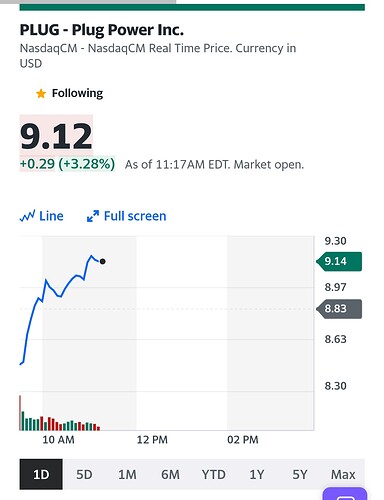Click the green 9.14 current price tag

click(339, 261)
